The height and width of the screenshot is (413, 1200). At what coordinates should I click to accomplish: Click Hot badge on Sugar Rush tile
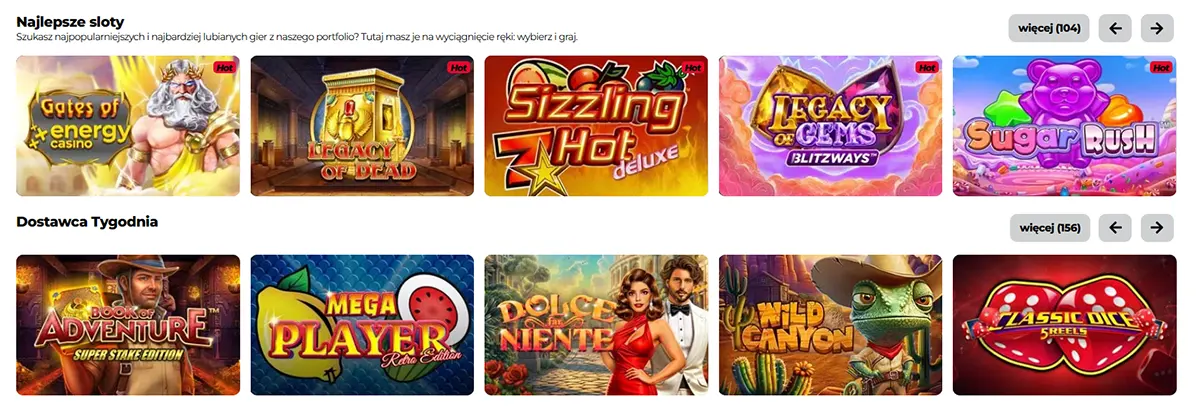pos(1161,68)
